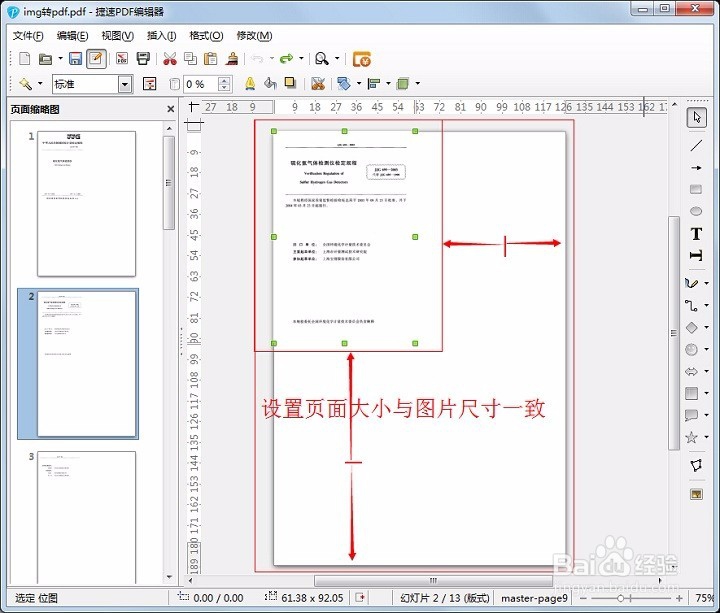
Task: Click the Save floppy disk icon
Action: (75, 59)
